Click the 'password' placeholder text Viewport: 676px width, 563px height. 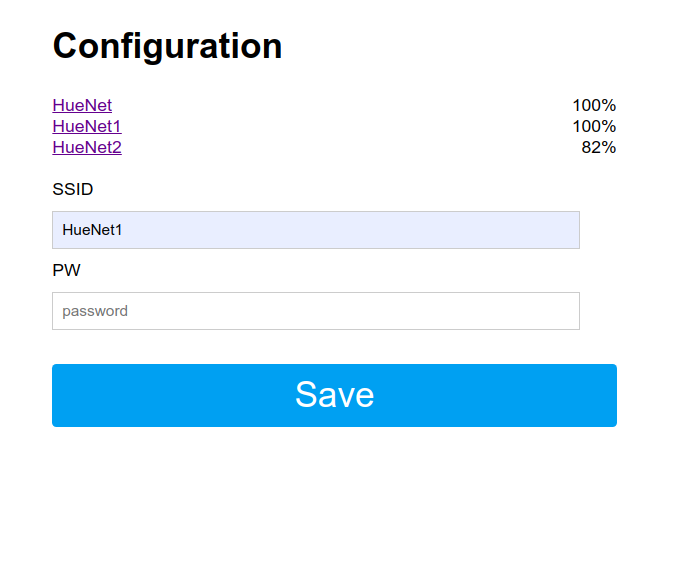click(95, 311)
